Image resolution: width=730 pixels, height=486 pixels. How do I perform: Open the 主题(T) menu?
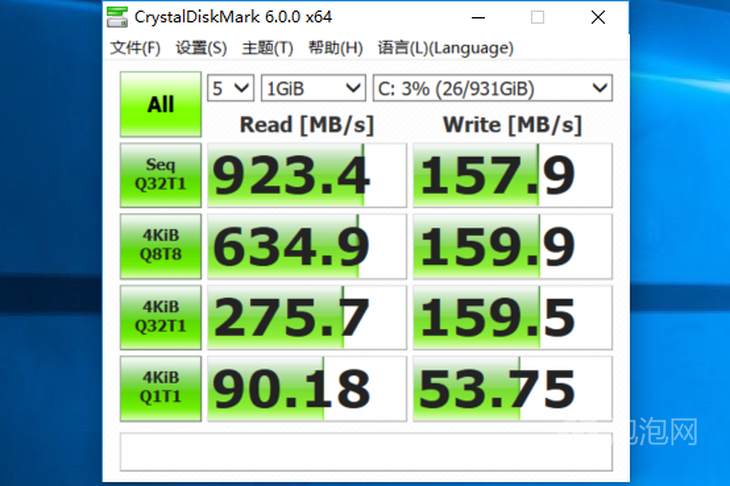tap(267, 48)
